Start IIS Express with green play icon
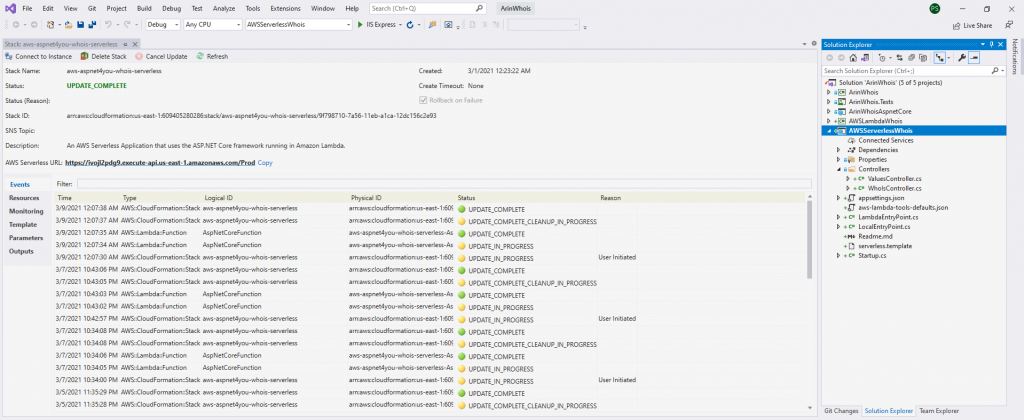Viewport: 1024px width, 420px height. click(x=360, y=25)
